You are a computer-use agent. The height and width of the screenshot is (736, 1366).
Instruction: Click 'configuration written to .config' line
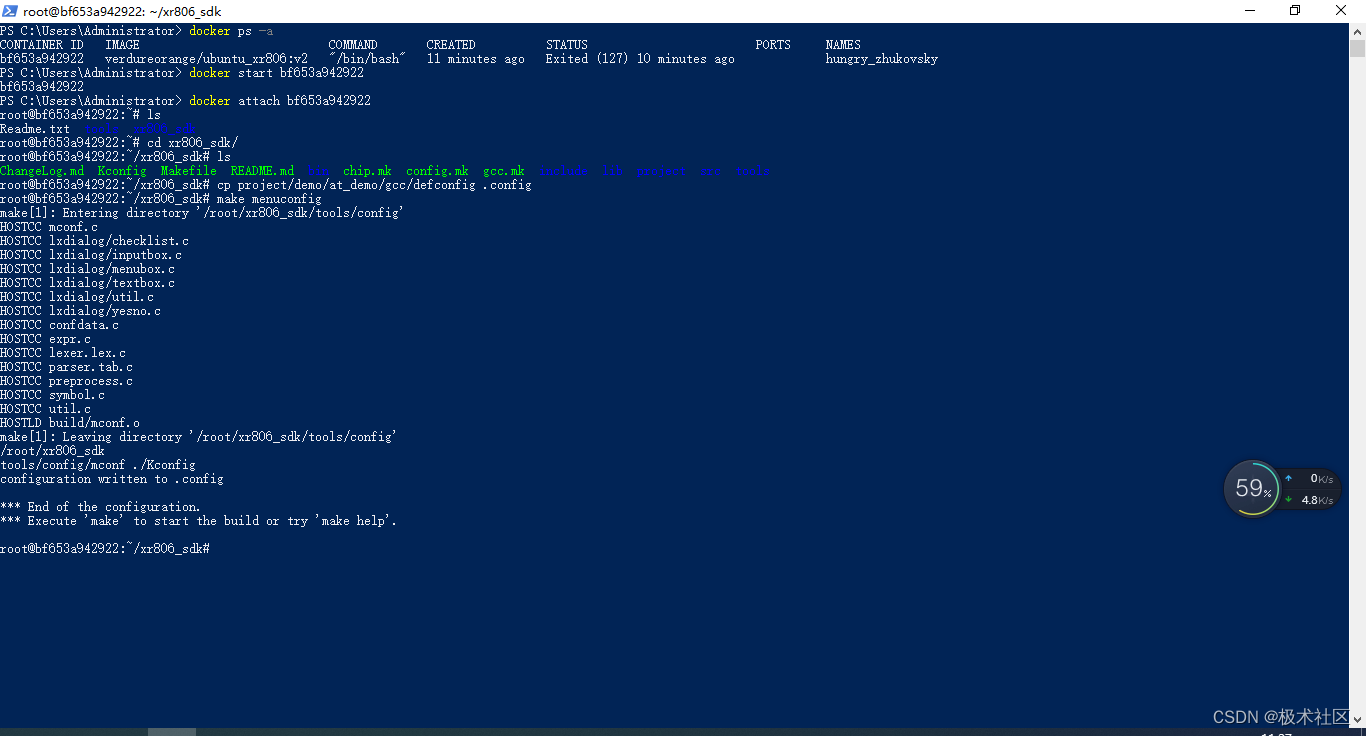pyautogui.click(x=112, y=479)
